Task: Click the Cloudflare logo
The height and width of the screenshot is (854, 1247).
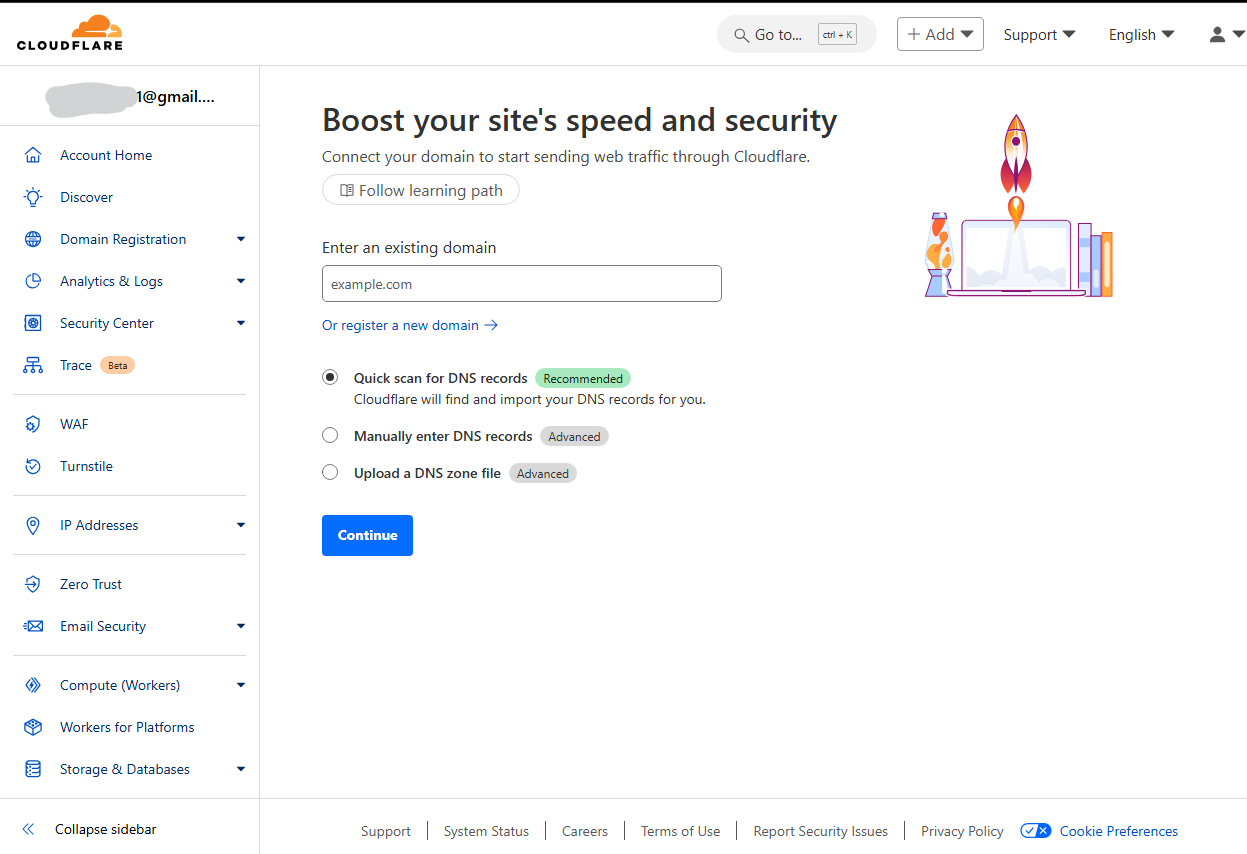Action: coord(70,33)
